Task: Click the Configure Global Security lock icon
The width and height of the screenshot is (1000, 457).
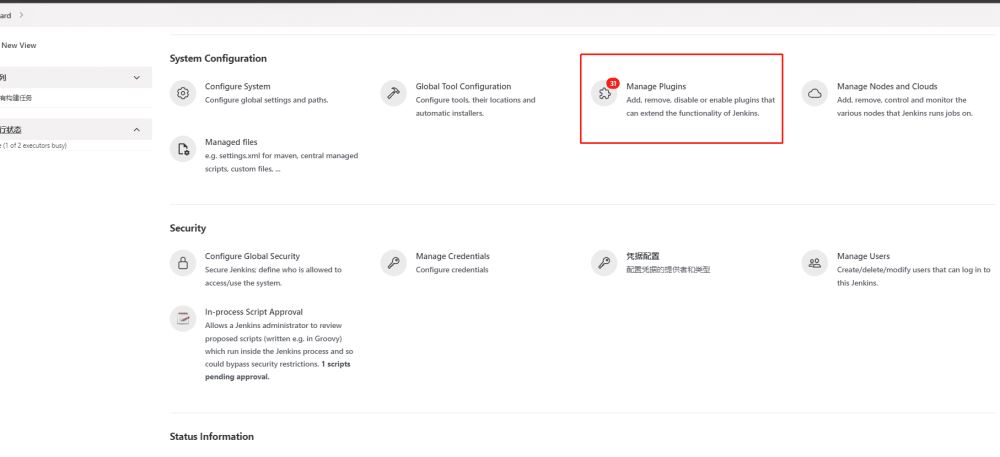Action: [x=183, y=263]
